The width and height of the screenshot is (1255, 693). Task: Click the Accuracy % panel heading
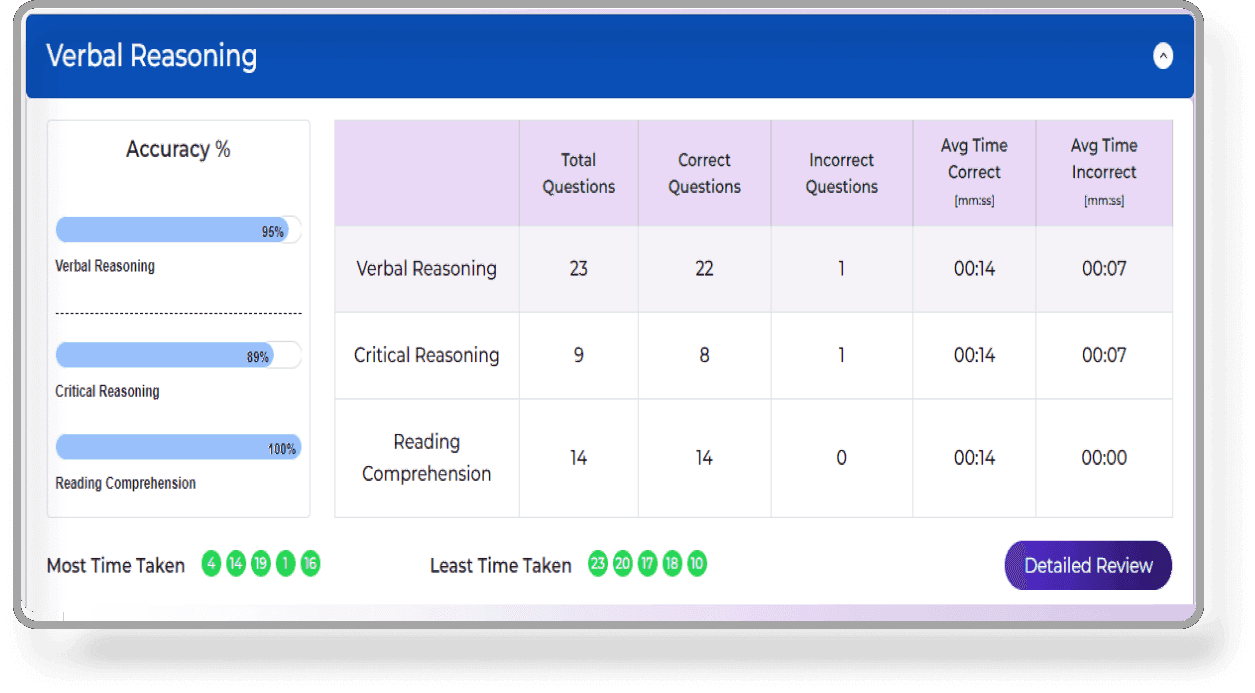click(178, 150)
